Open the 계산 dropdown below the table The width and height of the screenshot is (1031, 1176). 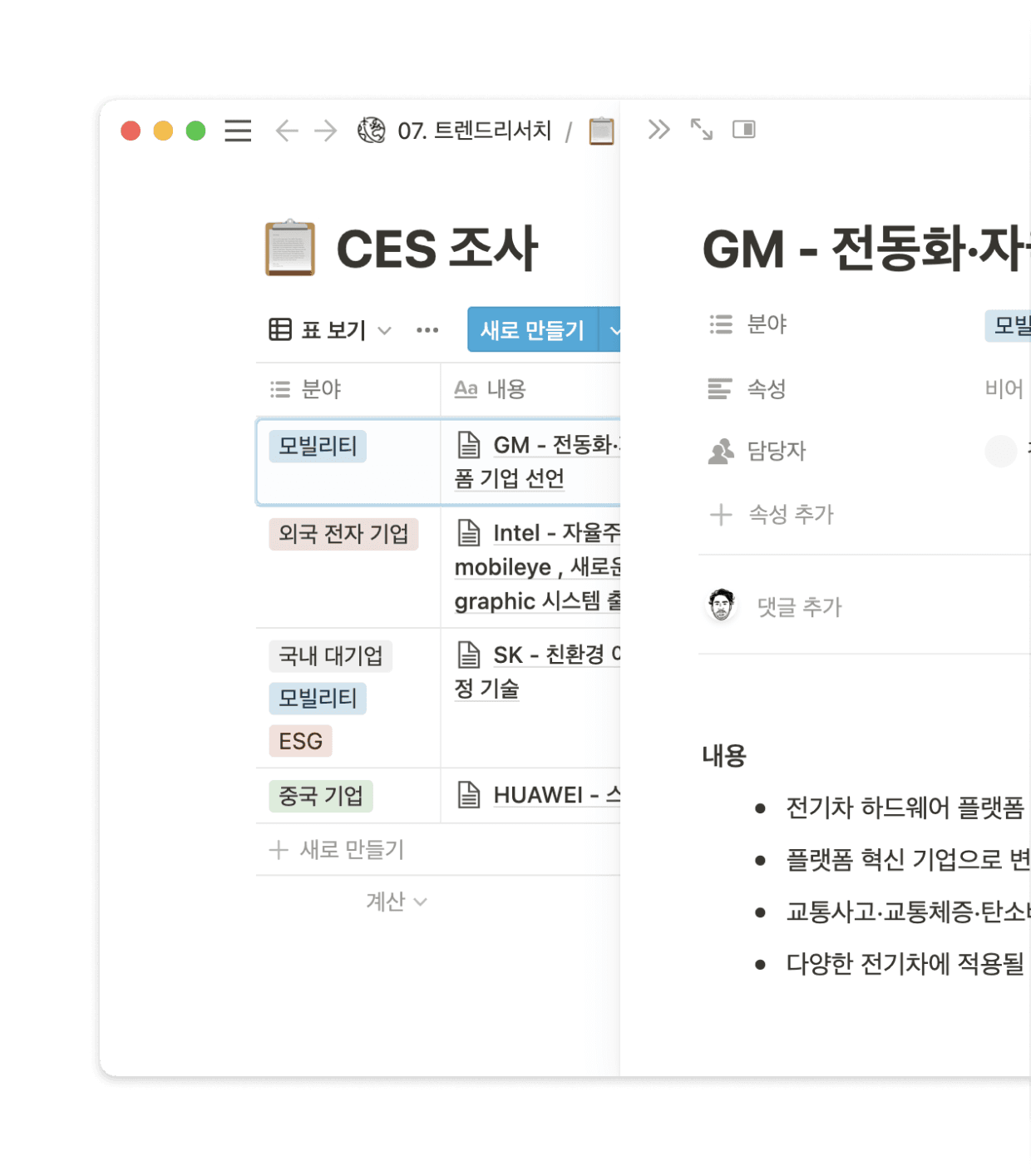(x=397, y=902)
